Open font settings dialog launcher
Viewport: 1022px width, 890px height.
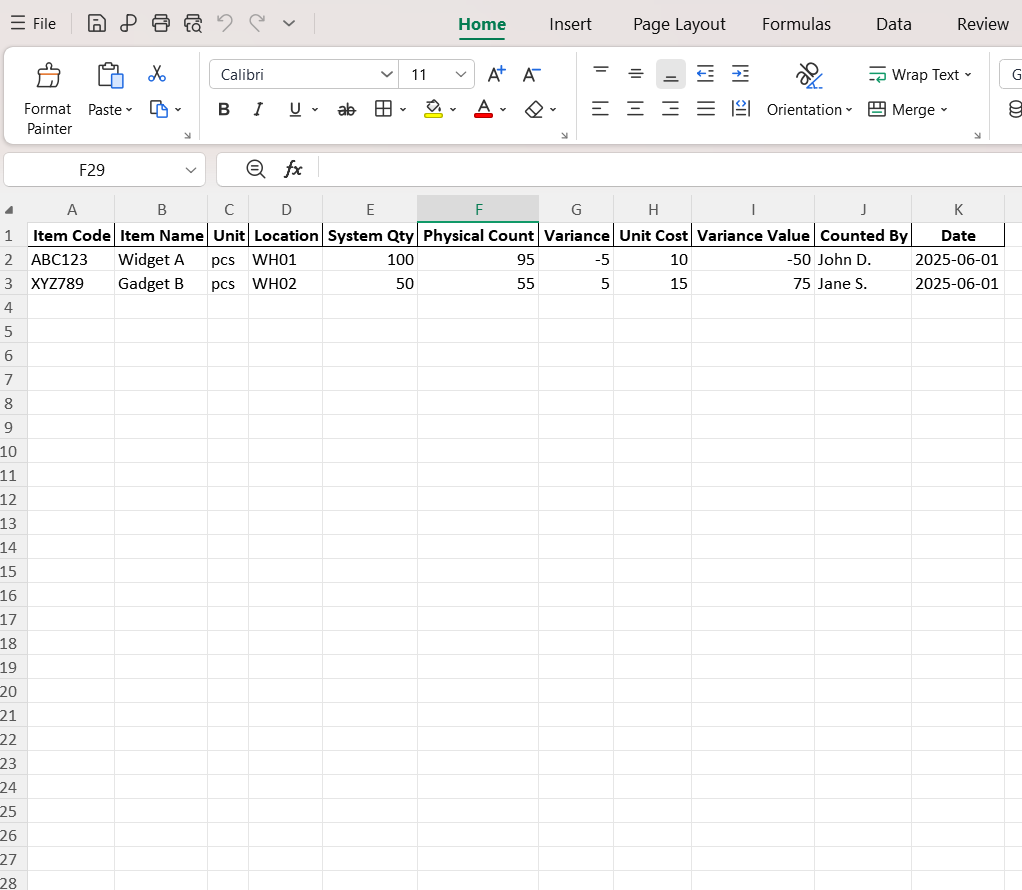click(x=564, y=136)
